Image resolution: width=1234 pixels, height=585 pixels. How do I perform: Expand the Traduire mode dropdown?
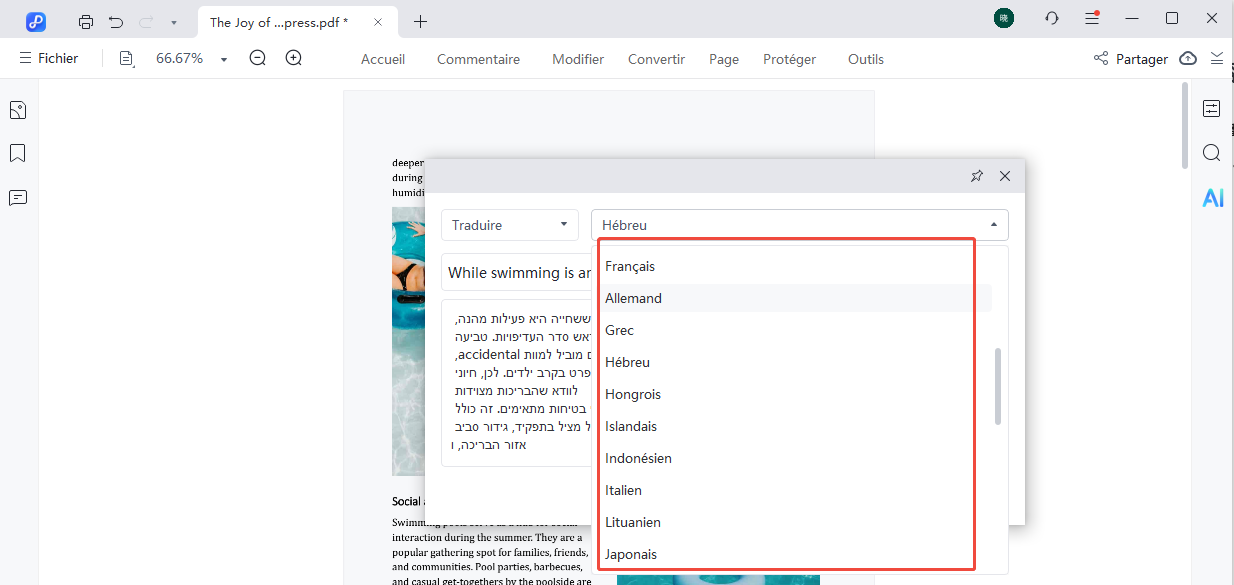[509, 225]
